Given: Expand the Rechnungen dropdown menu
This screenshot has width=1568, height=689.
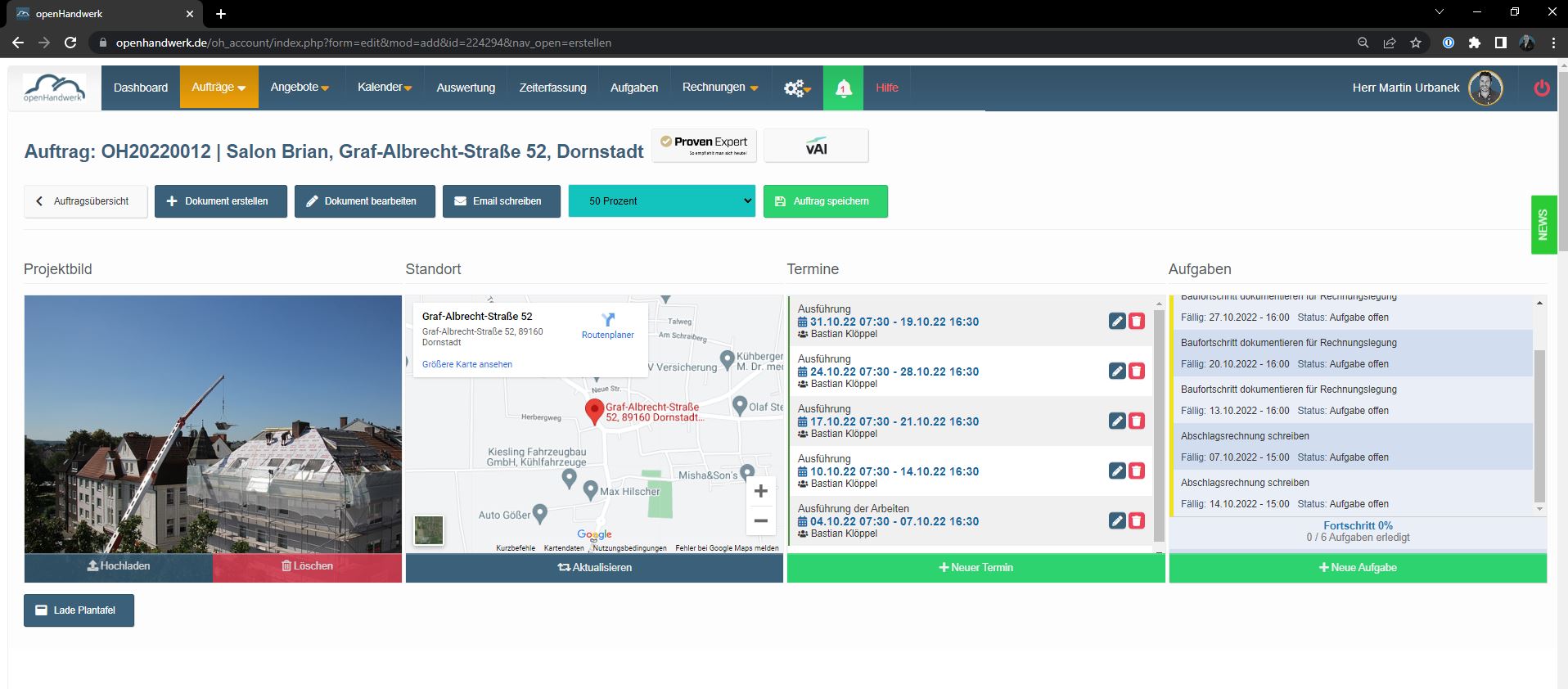Looking at the screenshot, I should click(720, 88).
